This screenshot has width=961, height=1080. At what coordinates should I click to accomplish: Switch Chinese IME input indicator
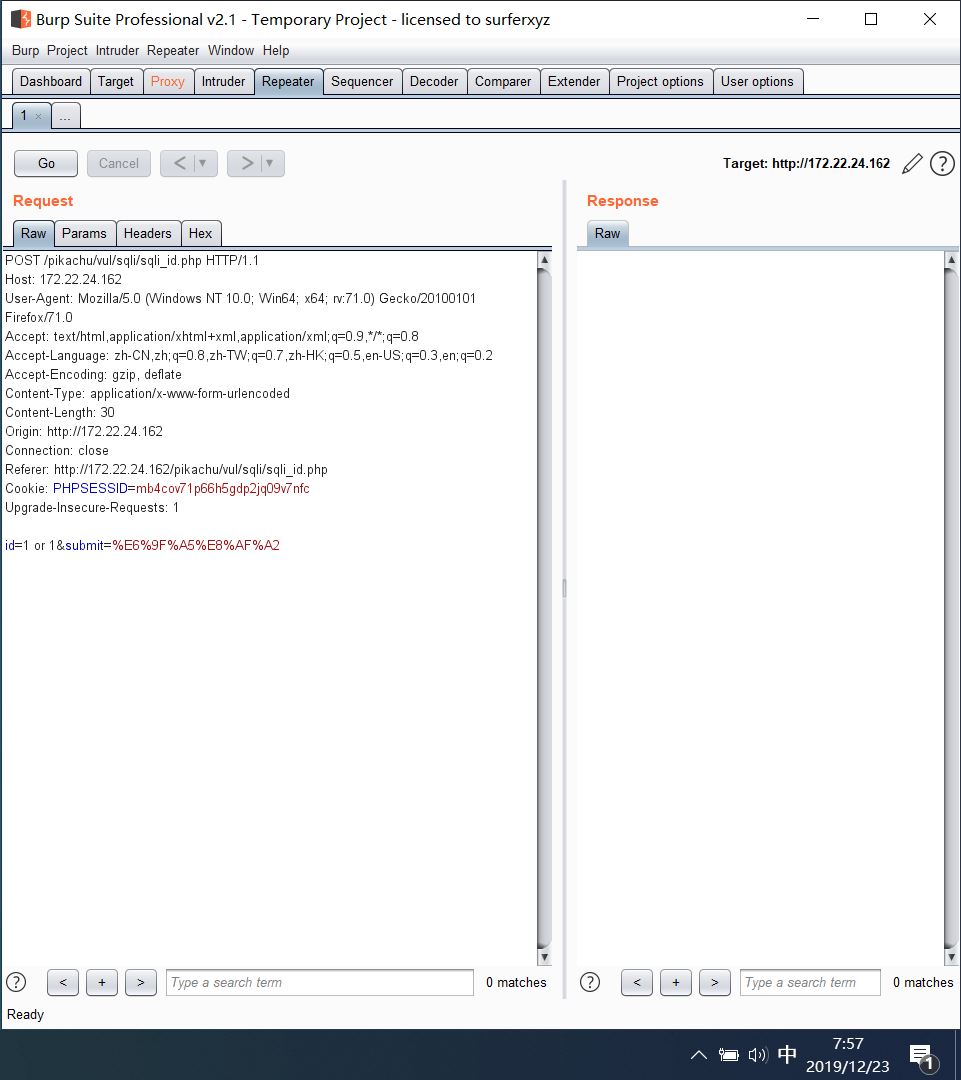[x=787, y=1055]
